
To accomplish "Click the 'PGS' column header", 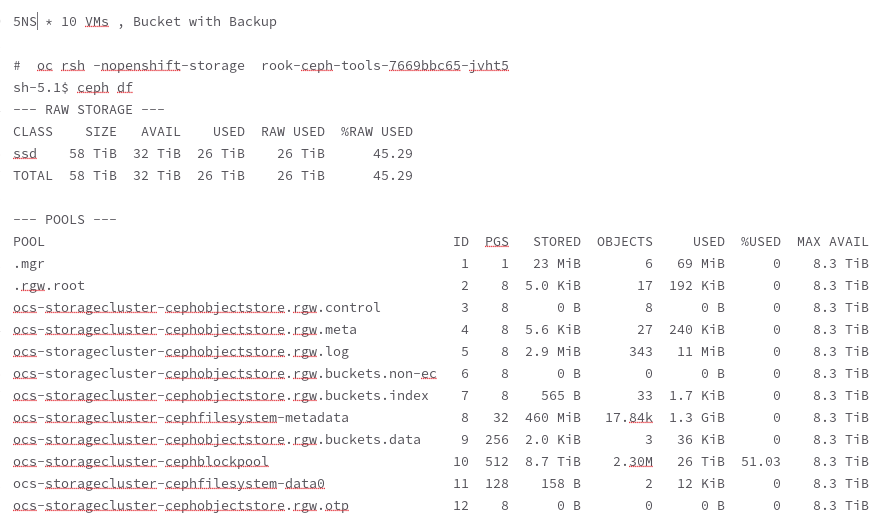I will [x=497, y=241].
